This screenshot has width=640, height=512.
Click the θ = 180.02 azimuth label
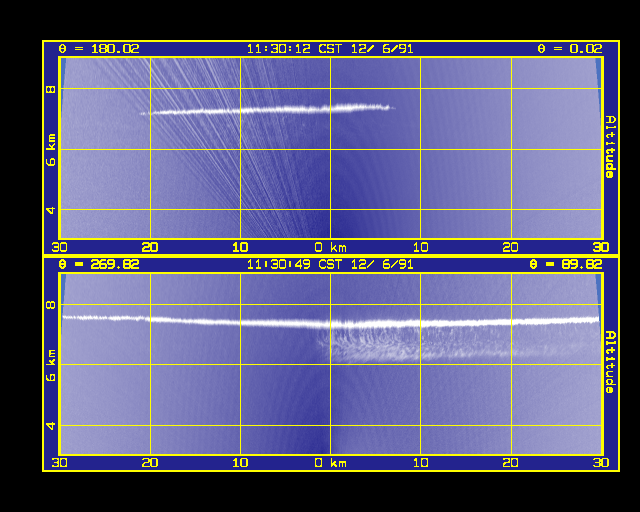coord(99,49)
